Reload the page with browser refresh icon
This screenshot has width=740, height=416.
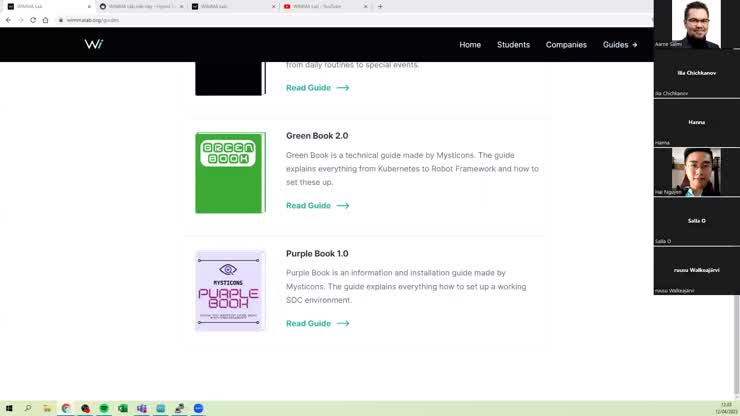pos(33,20)
